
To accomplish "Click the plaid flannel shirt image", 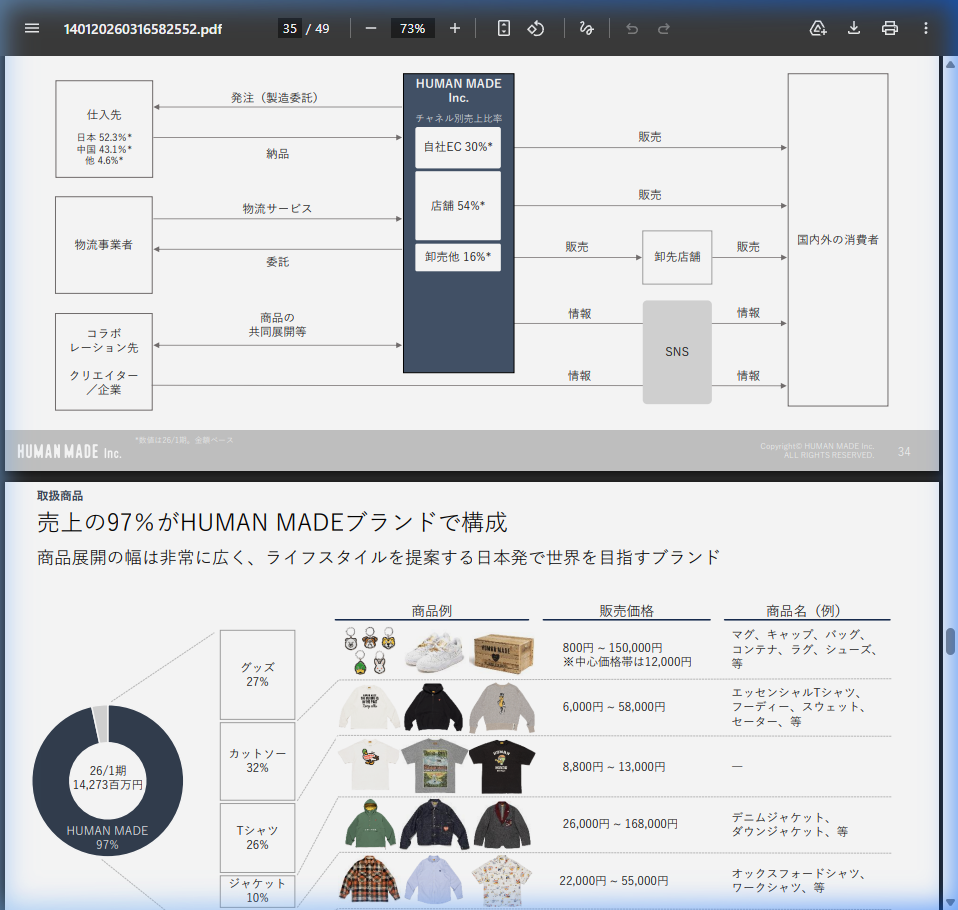I will [x=369, y=880].
